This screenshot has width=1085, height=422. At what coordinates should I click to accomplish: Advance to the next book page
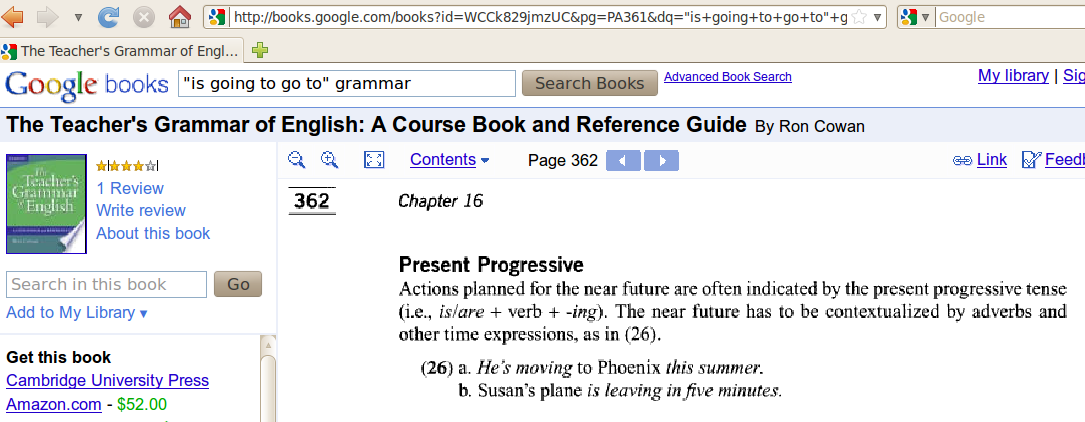pyautogui.click(x=661, y=161)
